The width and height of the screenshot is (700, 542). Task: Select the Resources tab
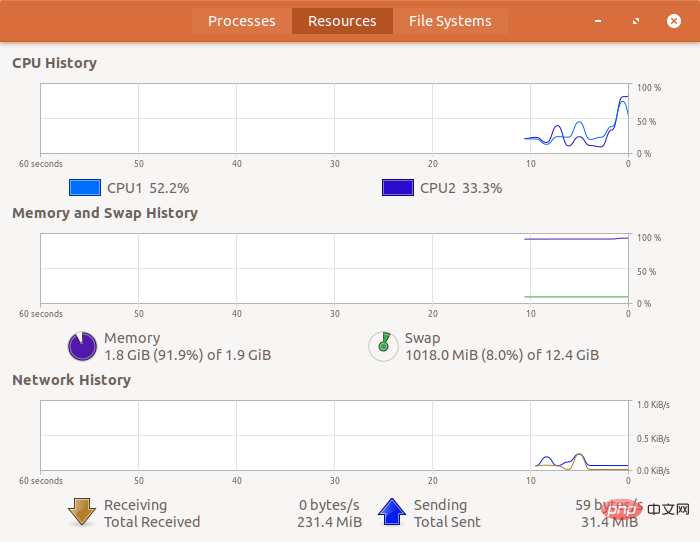click(342, 21)
